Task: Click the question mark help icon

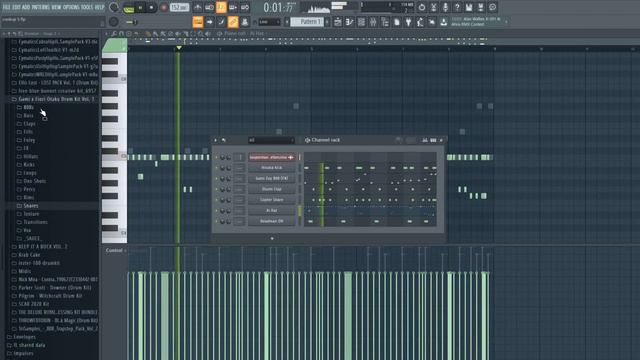Action: tap(457, 7)
